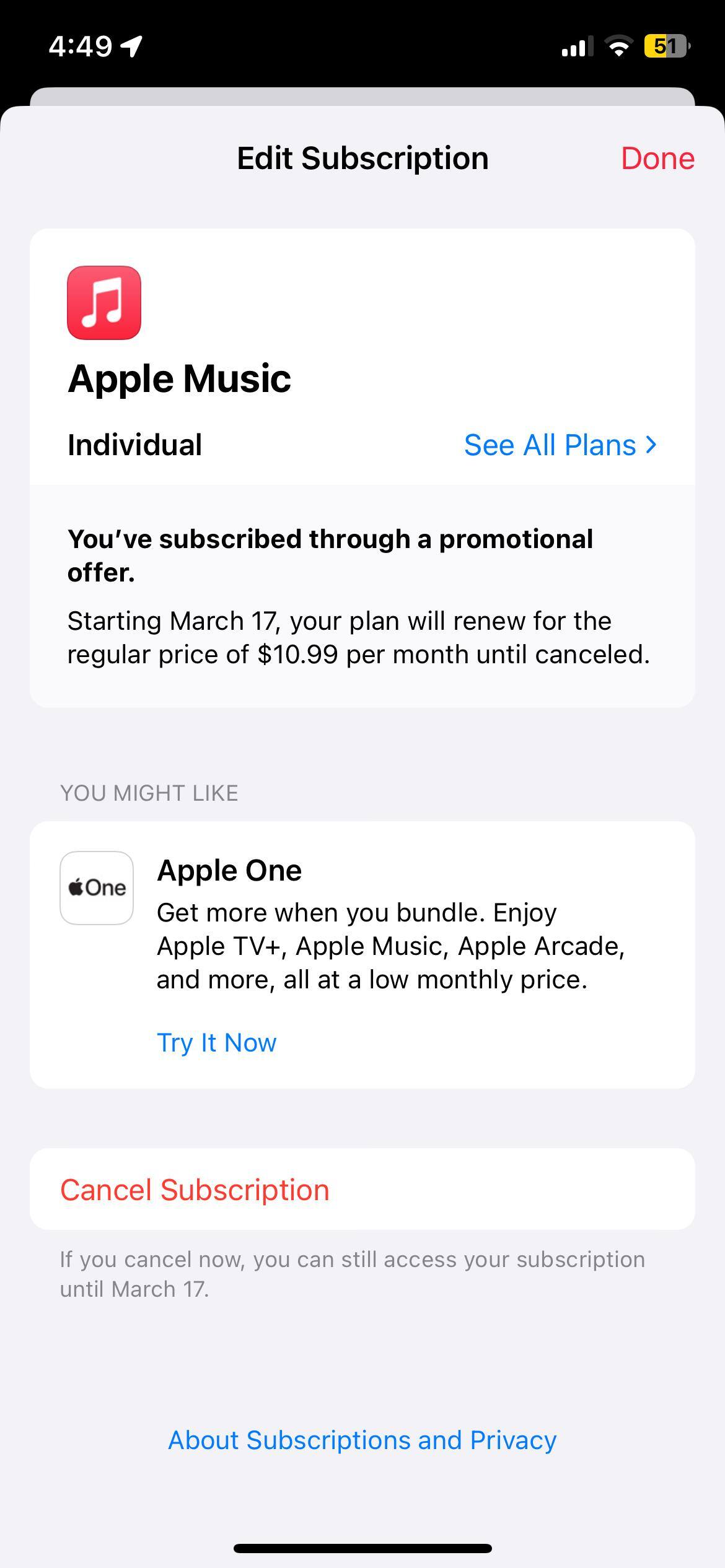Tap the Apple Music heading
This screenshot has width=725, height=1568.
tap(179, 378)
